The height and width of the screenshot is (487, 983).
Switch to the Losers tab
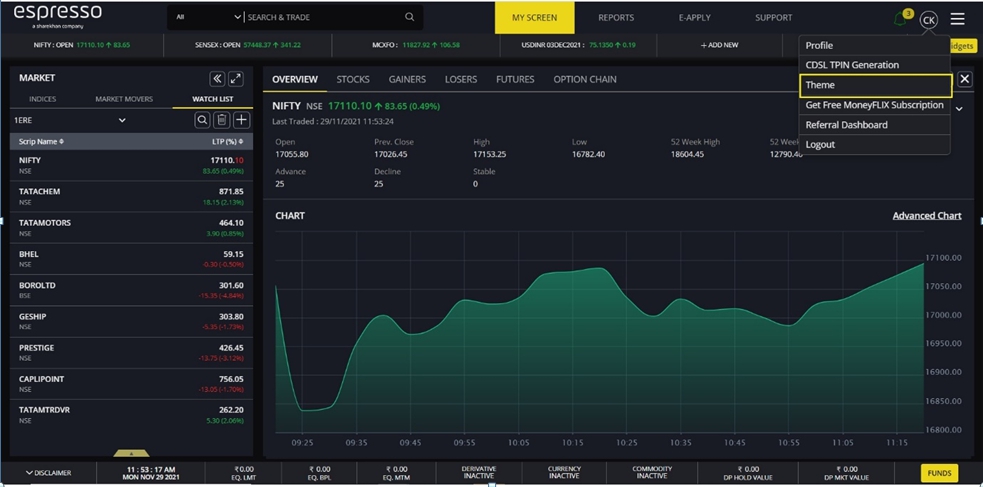(461, 80)
